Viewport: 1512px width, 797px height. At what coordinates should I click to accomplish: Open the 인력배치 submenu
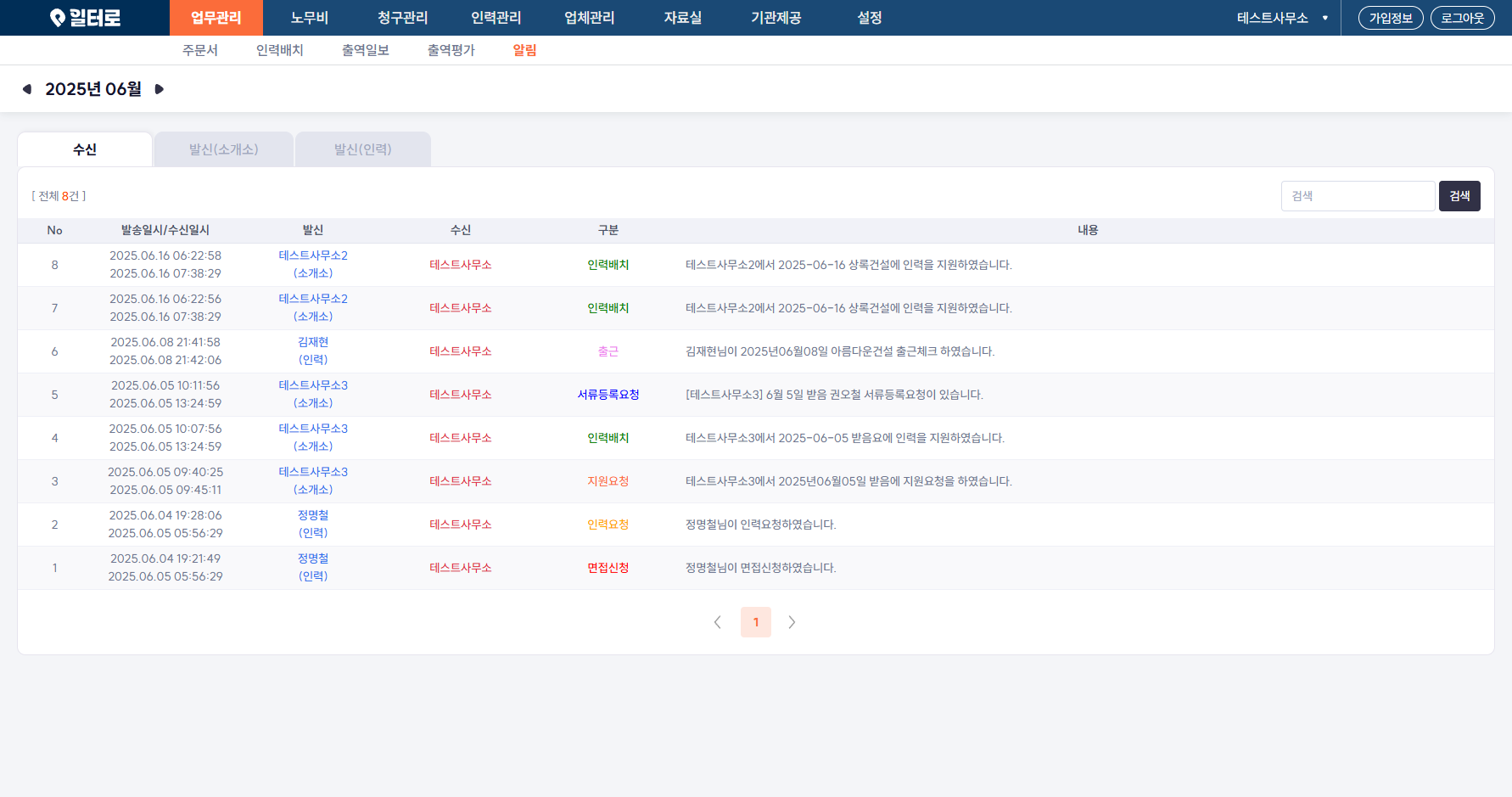coord(280,50)
